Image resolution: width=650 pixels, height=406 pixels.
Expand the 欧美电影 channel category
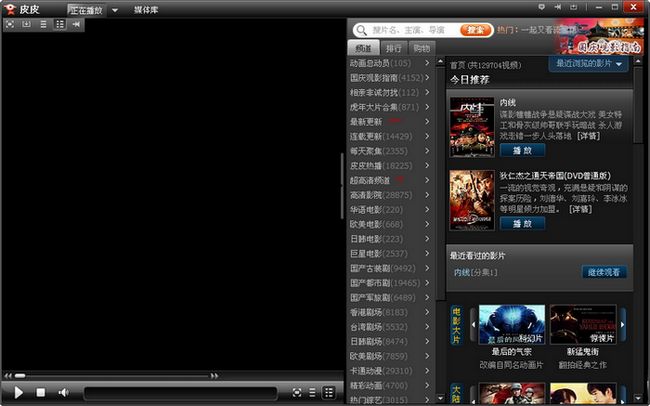tap(386, 224)
